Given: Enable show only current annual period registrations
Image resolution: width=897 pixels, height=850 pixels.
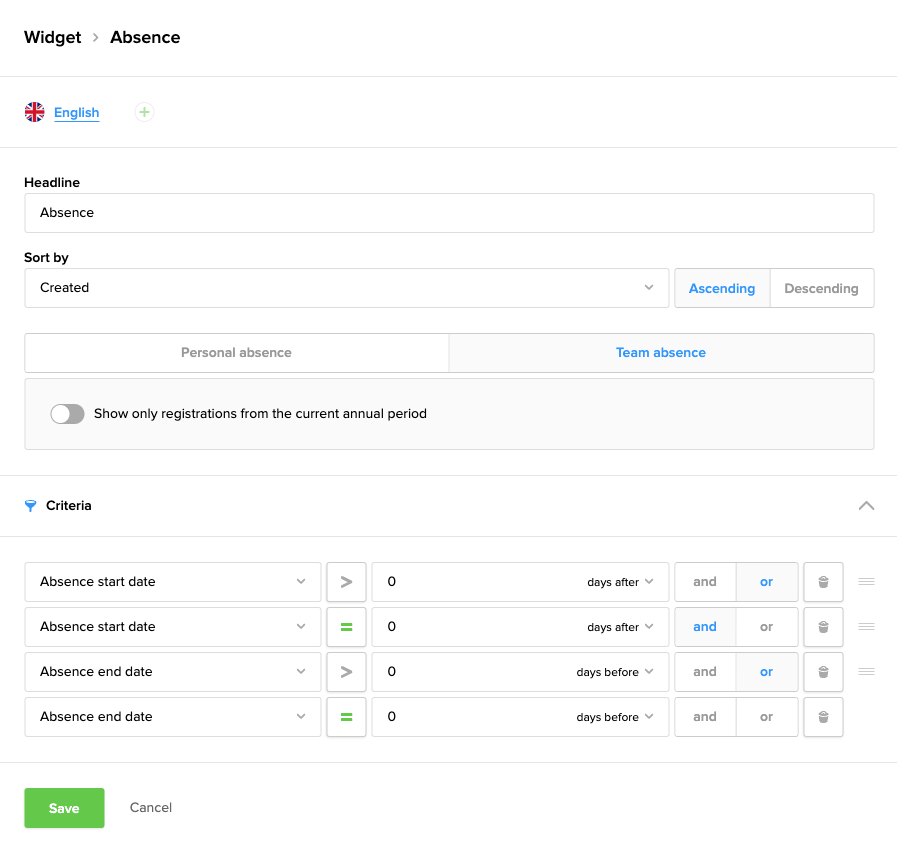Looking at the screenshot, I should click(x=67, y=414).
